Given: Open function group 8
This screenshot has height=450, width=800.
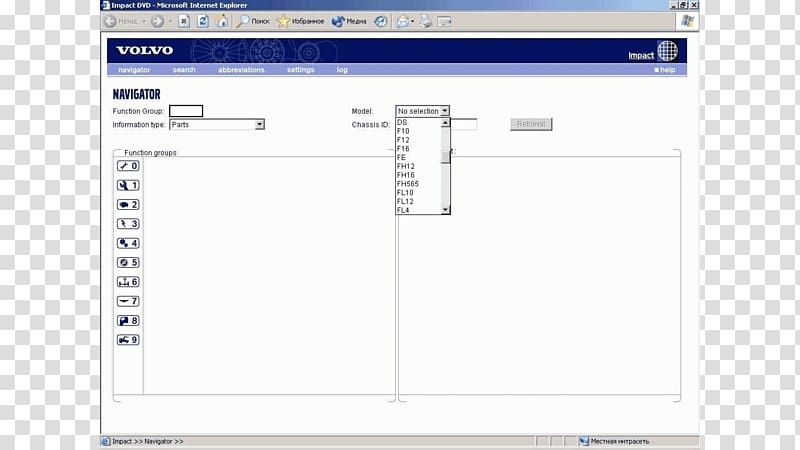Looking at the screenshot, I should pos(128,320).
